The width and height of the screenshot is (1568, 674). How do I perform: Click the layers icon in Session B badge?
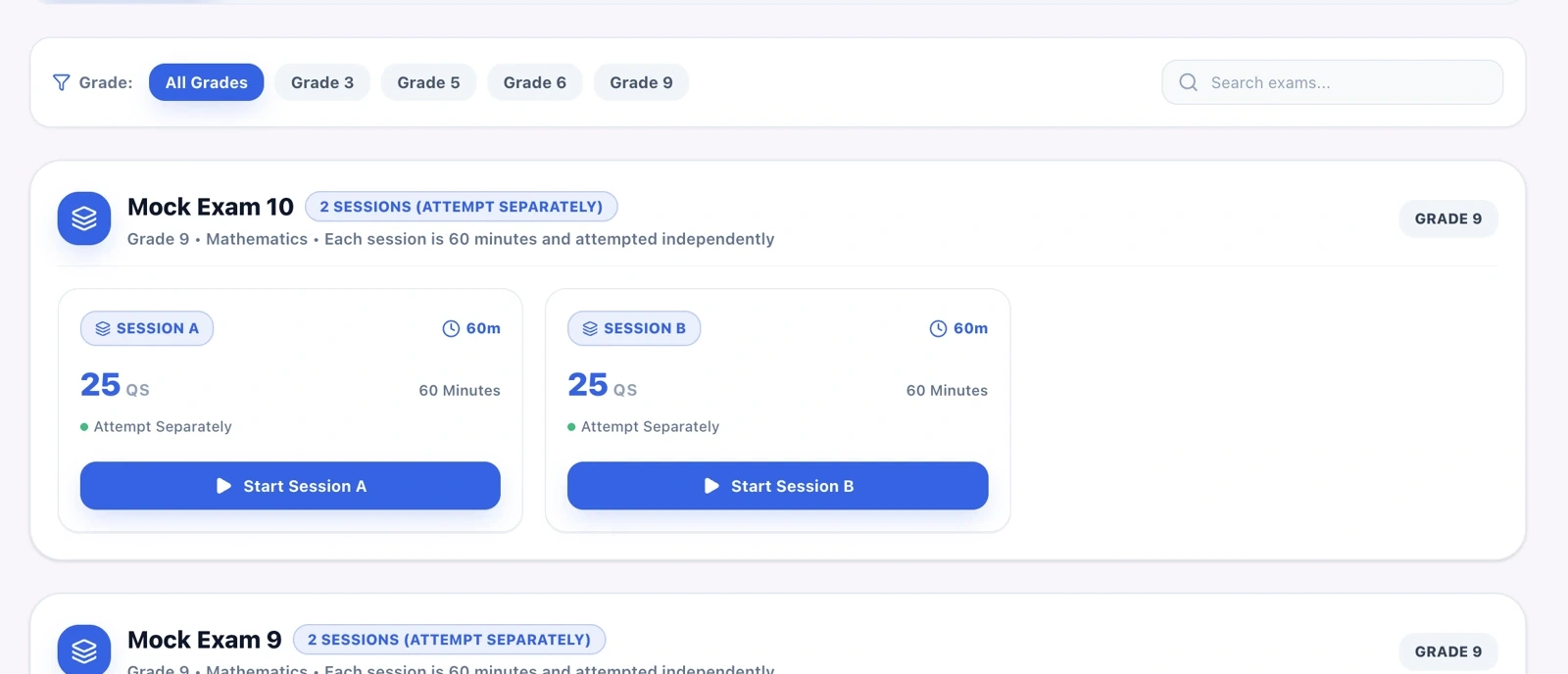click(590, 328)
